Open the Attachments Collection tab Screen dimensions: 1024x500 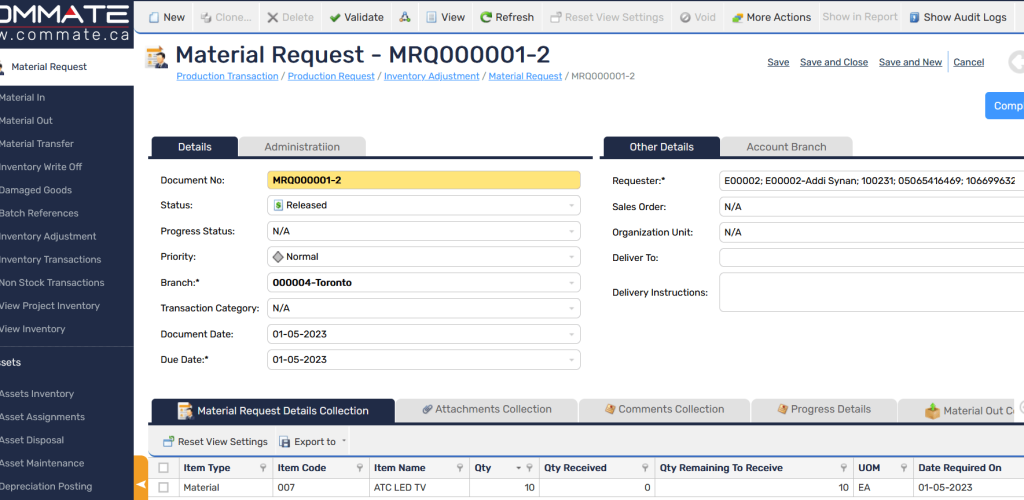point(487,410)
